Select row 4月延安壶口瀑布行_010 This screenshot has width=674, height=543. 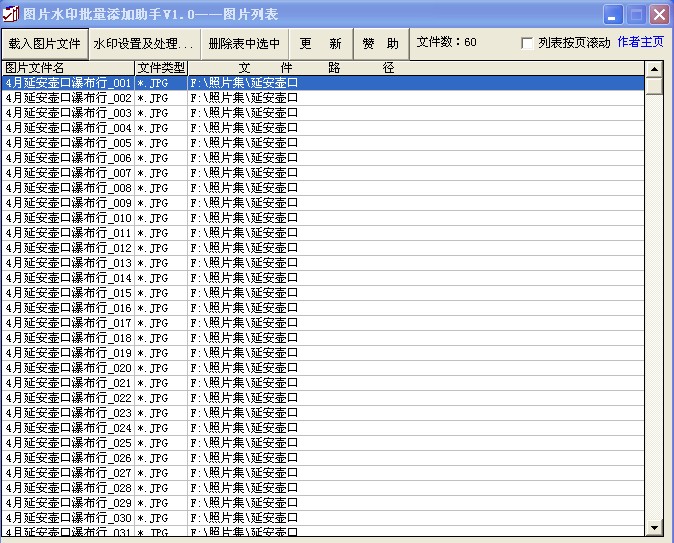tap(68, 218)
